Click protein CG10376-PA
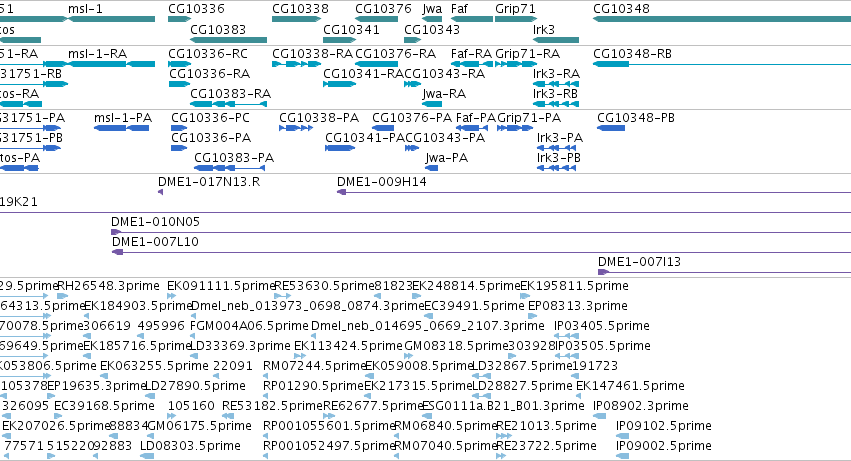 click(x=383, y=128)
